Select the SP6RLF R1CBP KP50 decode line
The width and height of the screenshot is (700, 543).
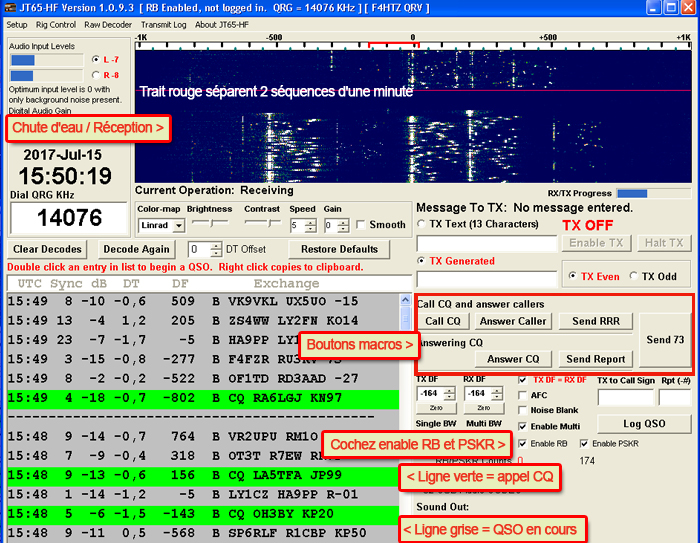click(203, 533)
